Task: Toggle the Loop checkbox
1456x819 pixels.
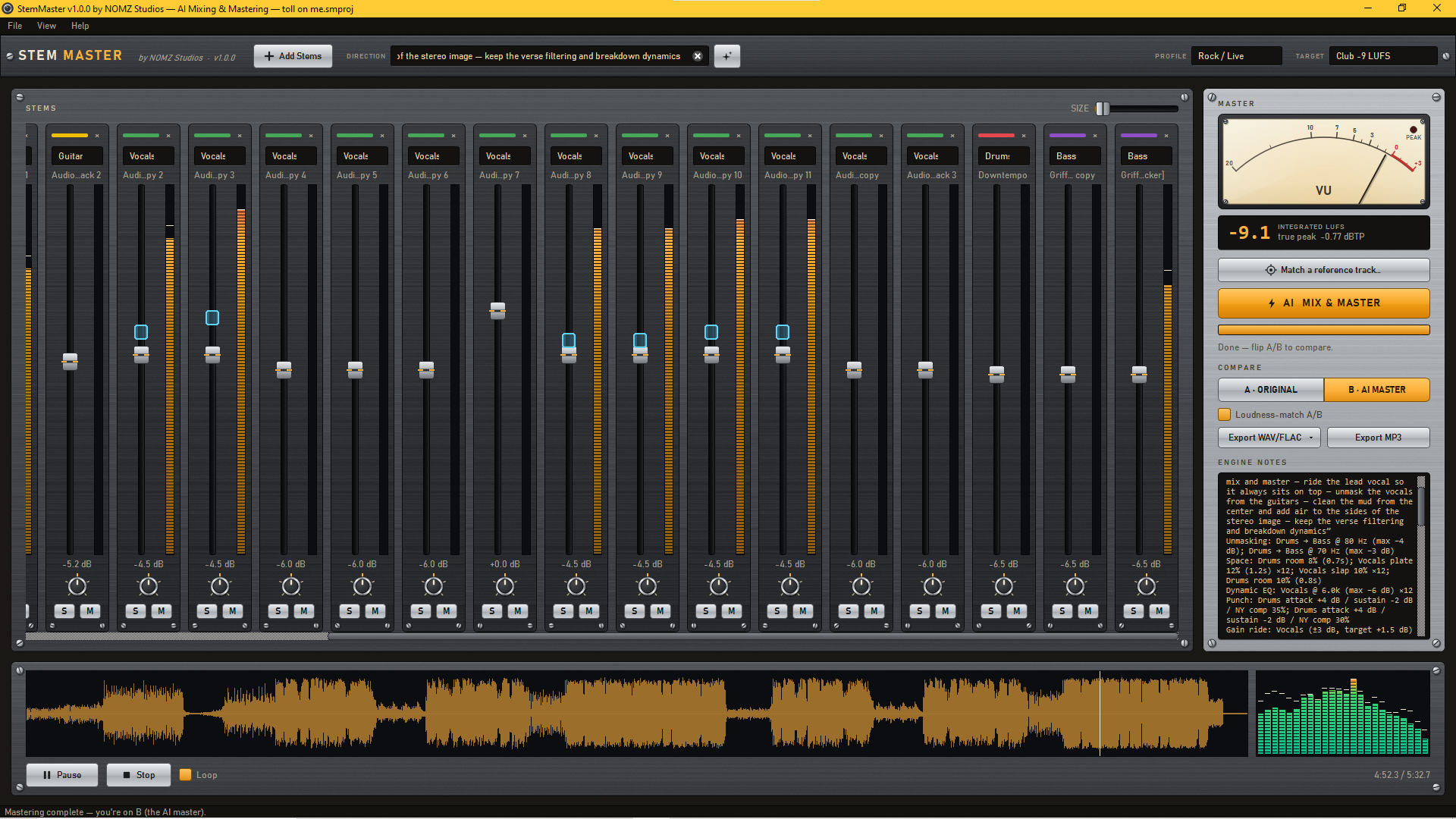Action: 185,775
